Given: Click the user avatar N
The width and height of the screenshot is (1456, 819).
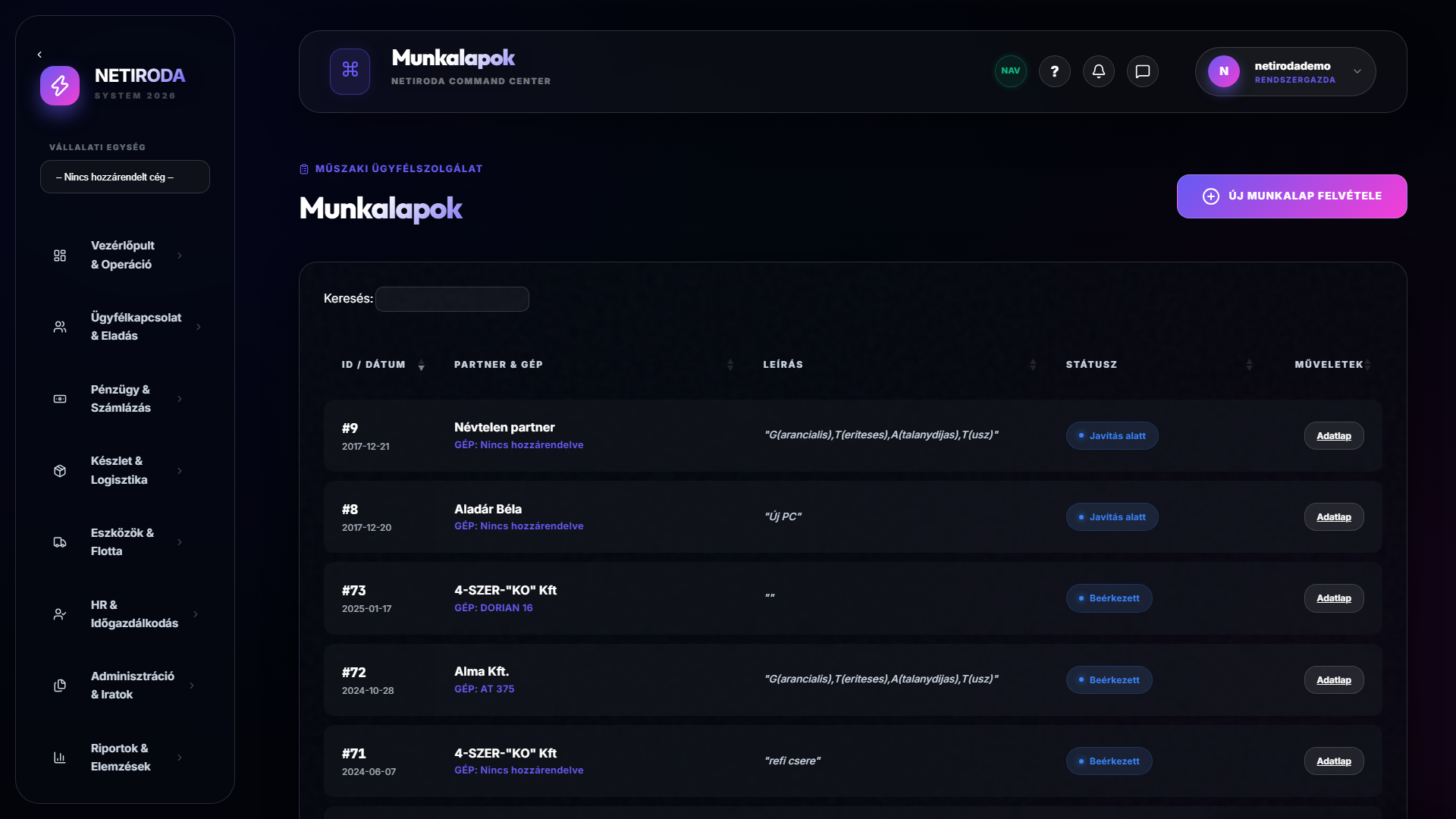Looking at the screenshot, I should pos(1223,71).
